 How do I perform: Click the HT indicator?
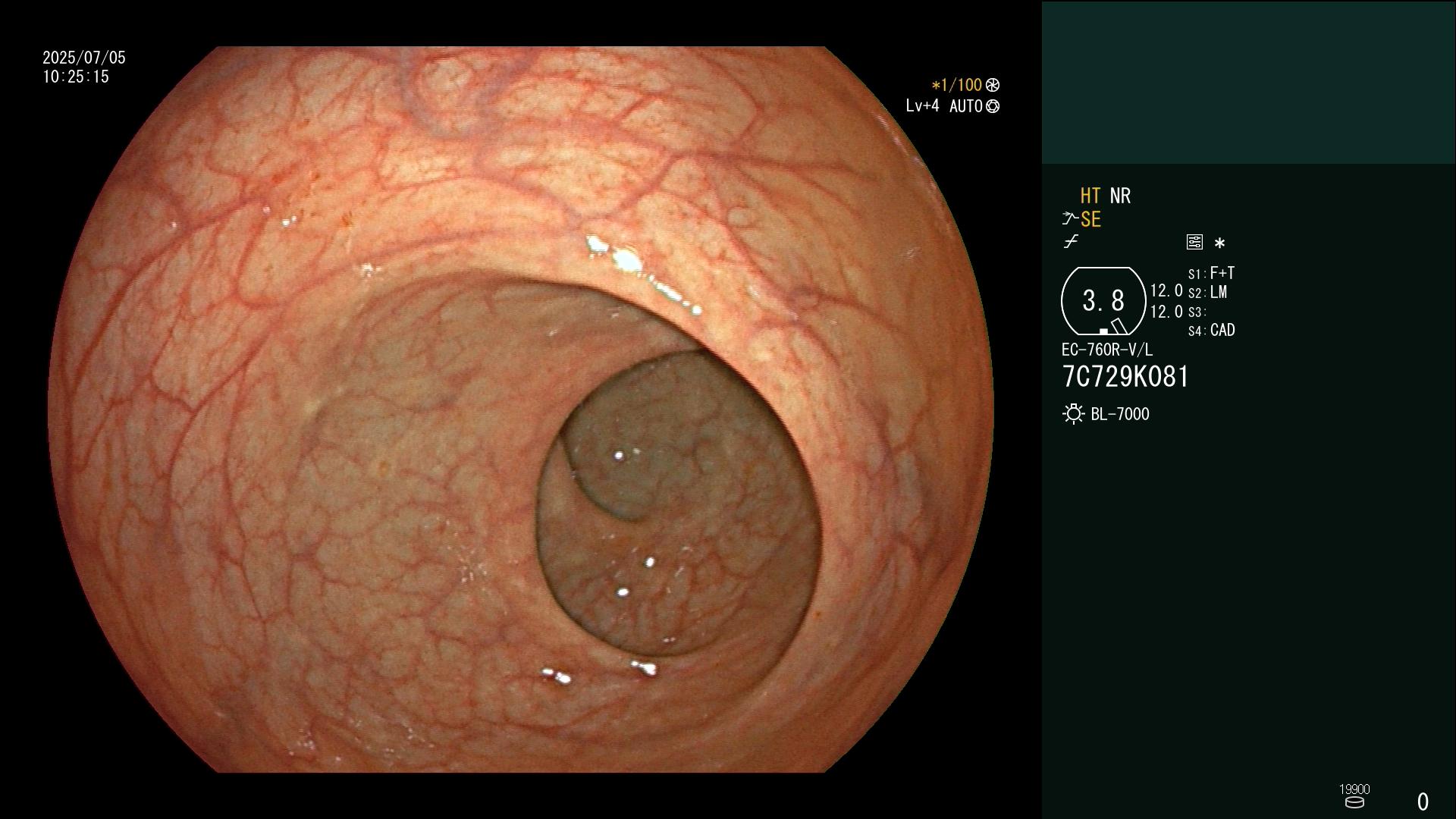tap(1090, 196)
